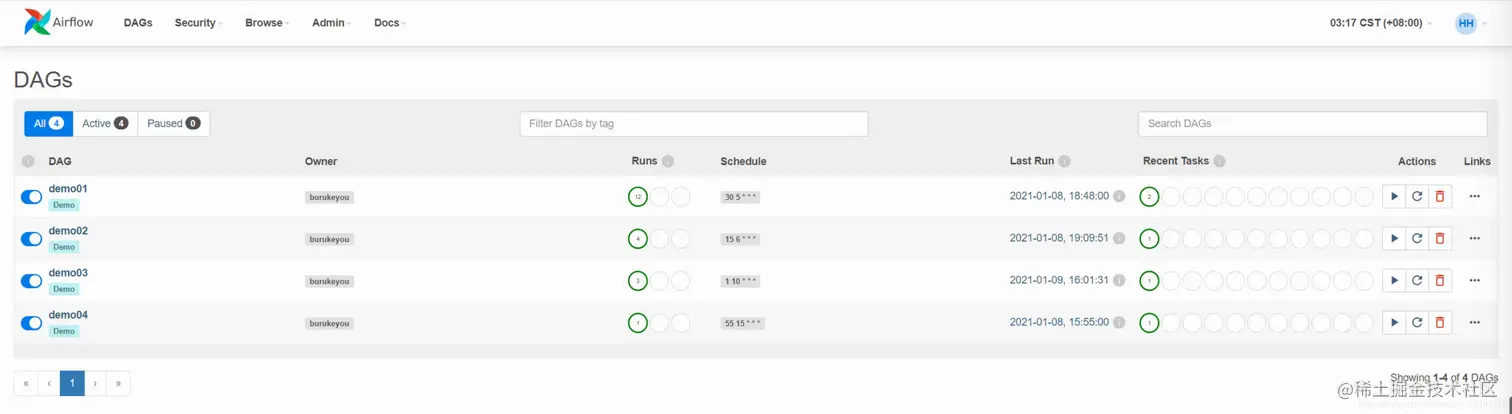Pause the demo04 DAG toggle

click(x=31, y=323)
